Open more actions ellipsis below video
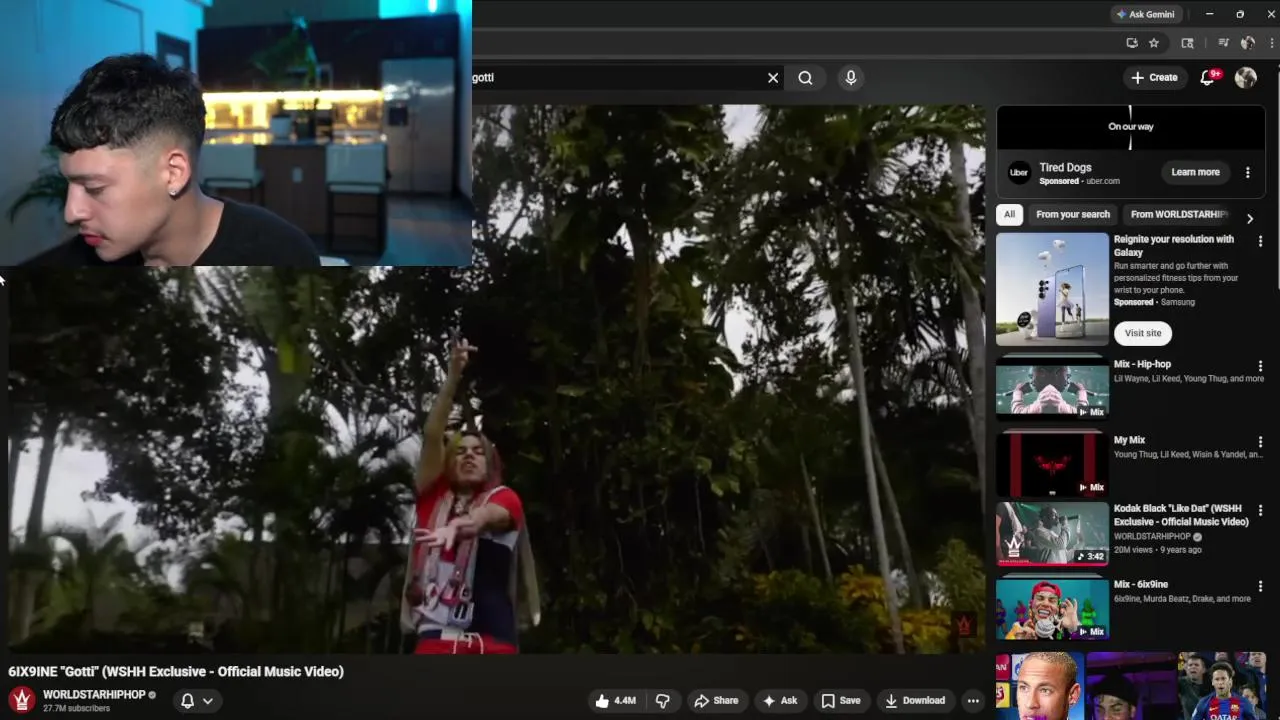This screenshot has width=1280, height=720. 973,701
